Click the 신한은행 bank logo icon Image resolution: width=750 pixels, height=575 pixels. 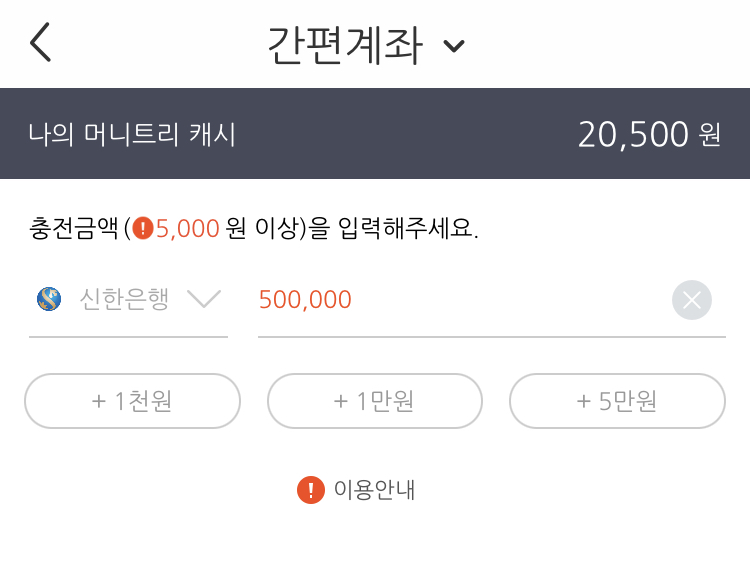pos(49,299)
